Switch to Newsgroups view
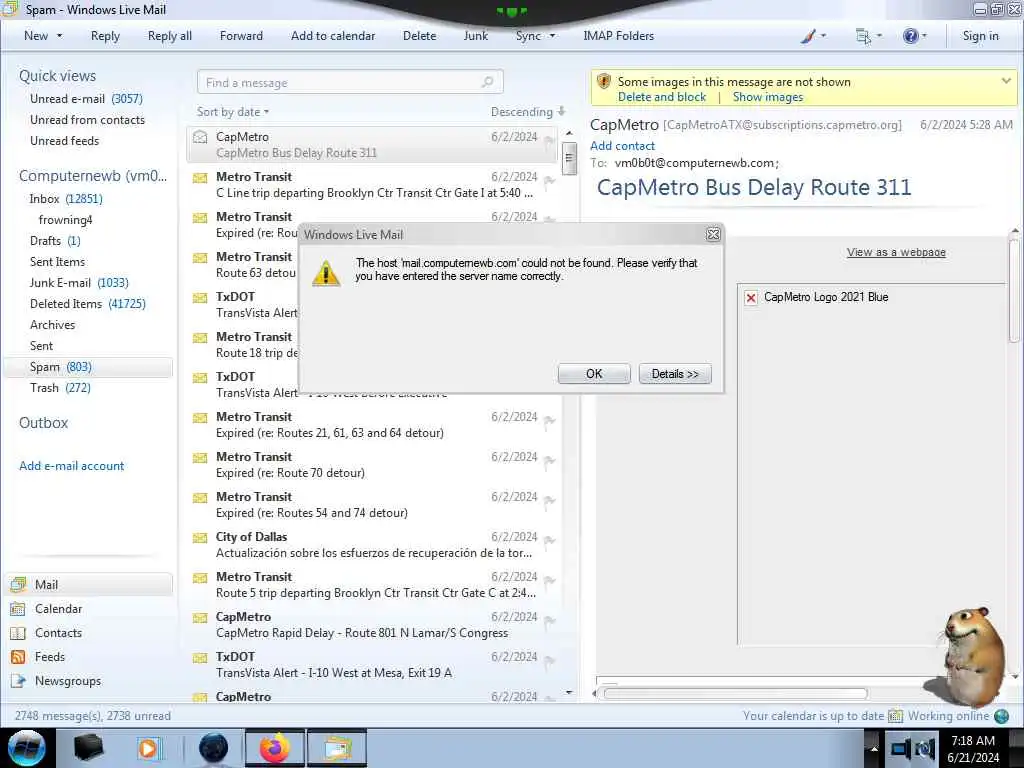1024x768 pixels. coord(56,680)
